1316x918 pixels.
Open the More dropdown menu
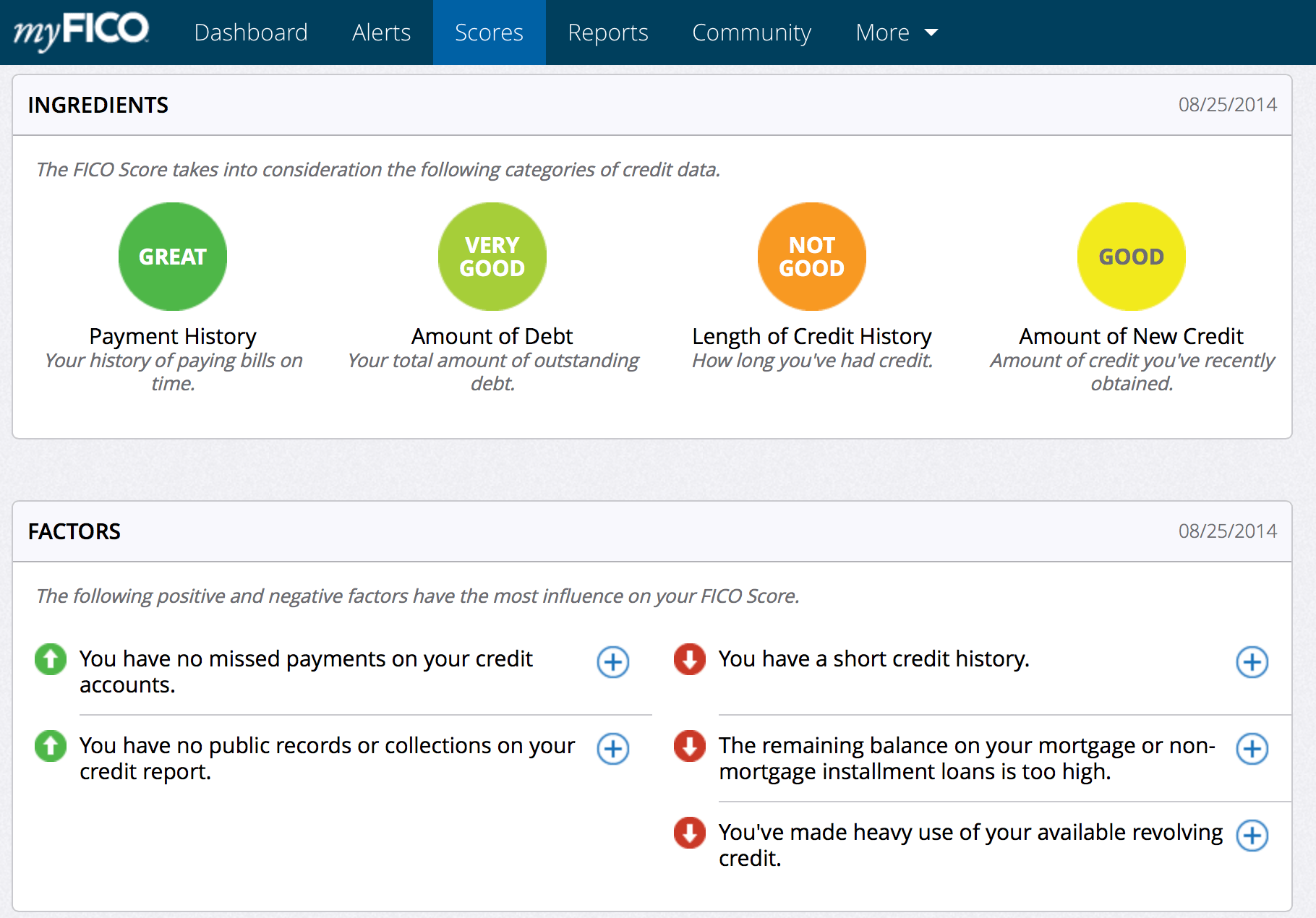pos(897,33)
